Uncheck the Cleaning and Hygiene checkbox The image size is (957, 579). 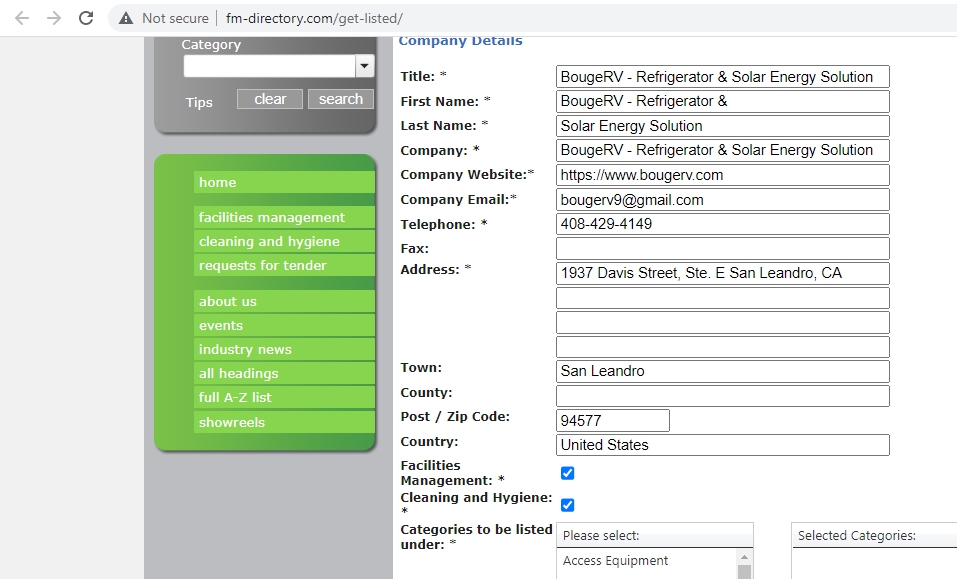pyautogui.click(x=568, y=505)
